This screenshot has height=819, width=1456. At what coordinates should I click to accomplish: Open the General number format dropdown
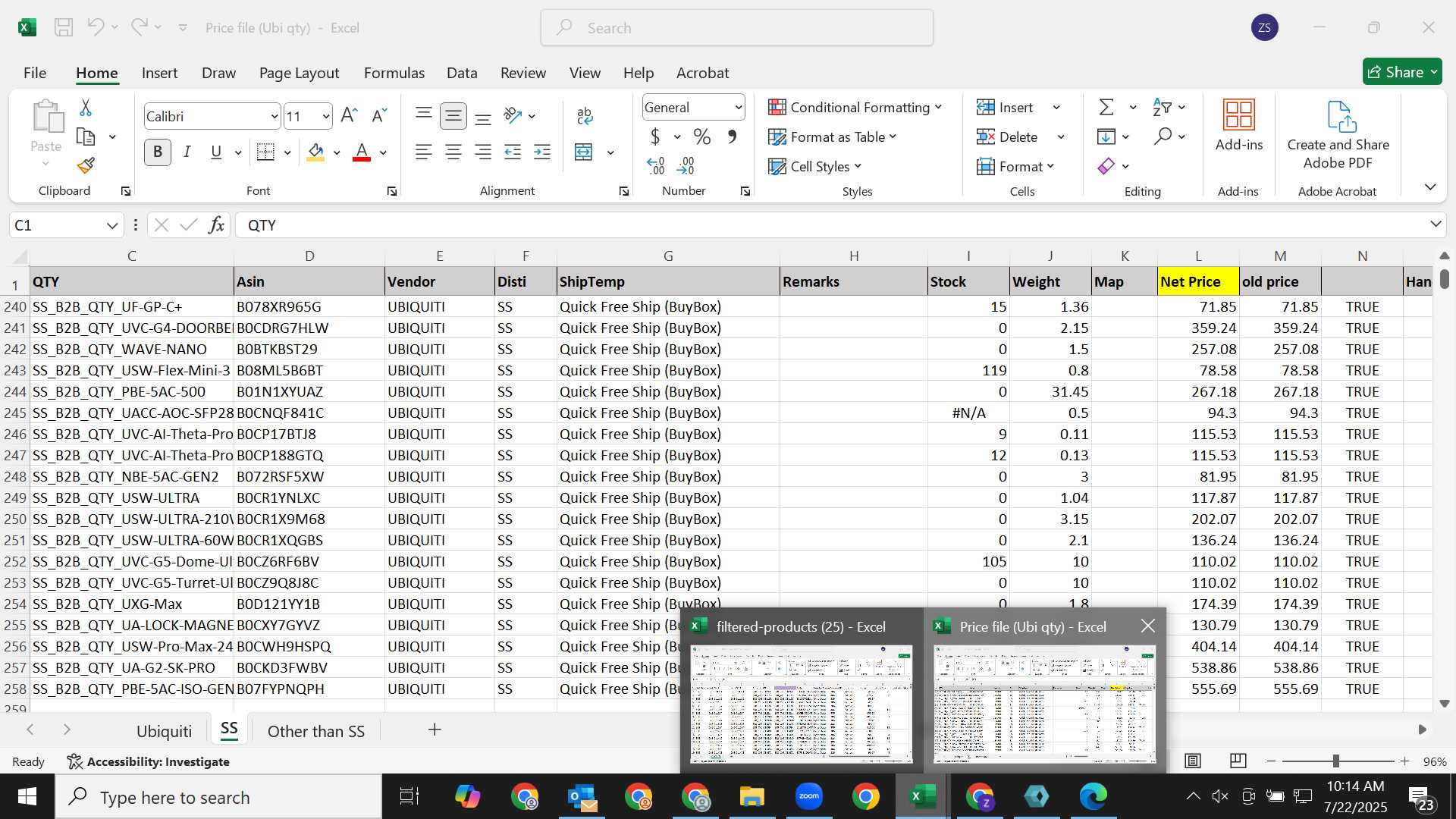tap(738, 108)
